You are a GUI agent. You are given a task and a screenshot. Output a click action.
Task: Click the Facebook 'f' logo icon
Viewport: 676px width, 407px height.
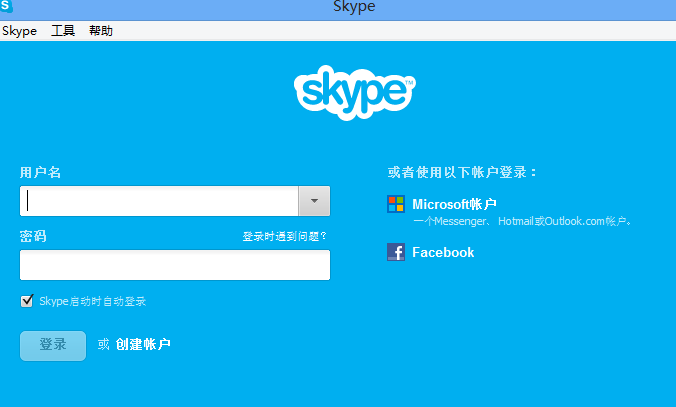click(x=396, y=252)
